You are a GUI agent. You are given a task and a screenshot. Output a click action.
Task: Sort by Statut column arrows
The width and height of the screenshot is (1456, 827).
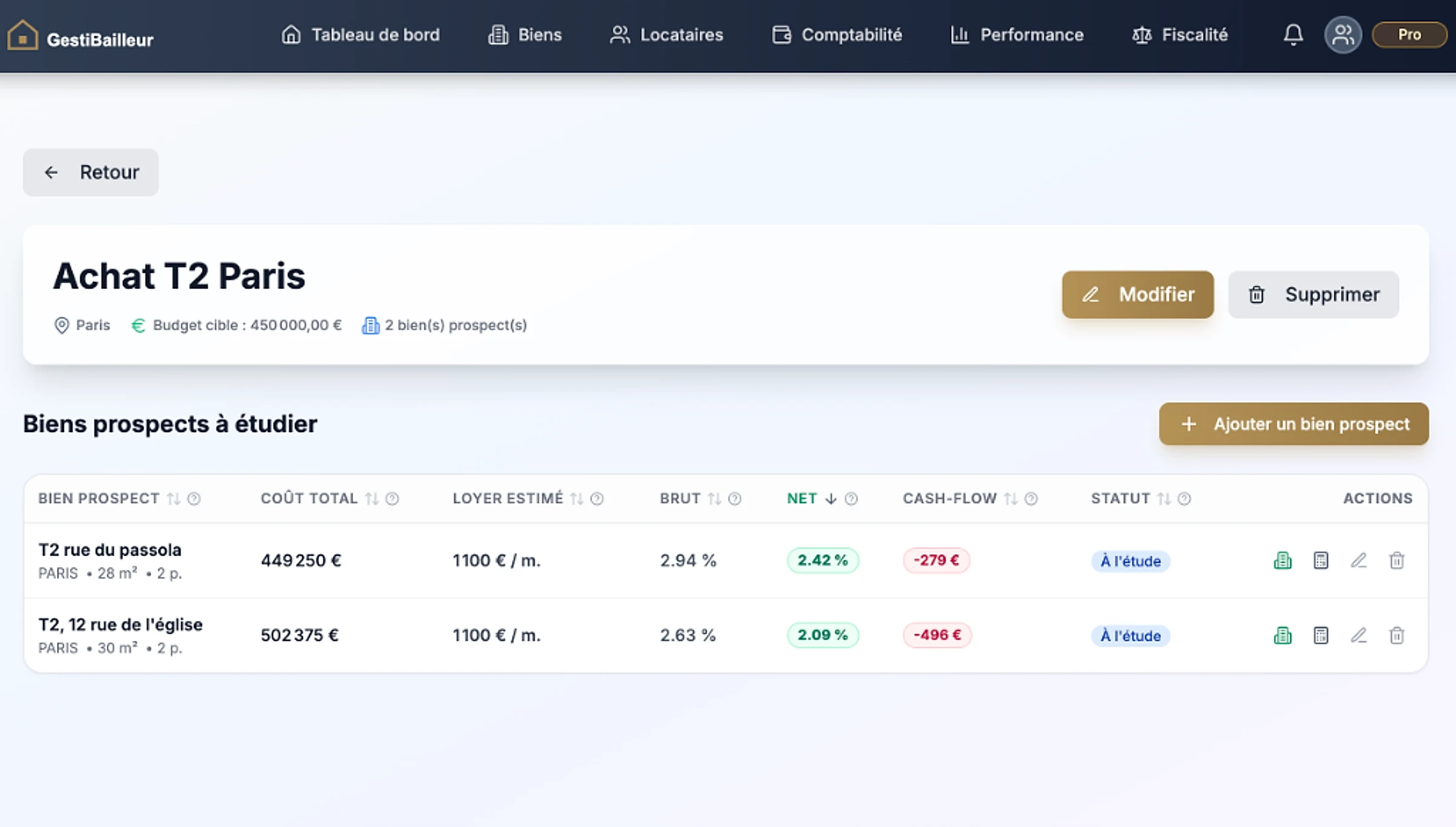click(x=1164, y=498)
